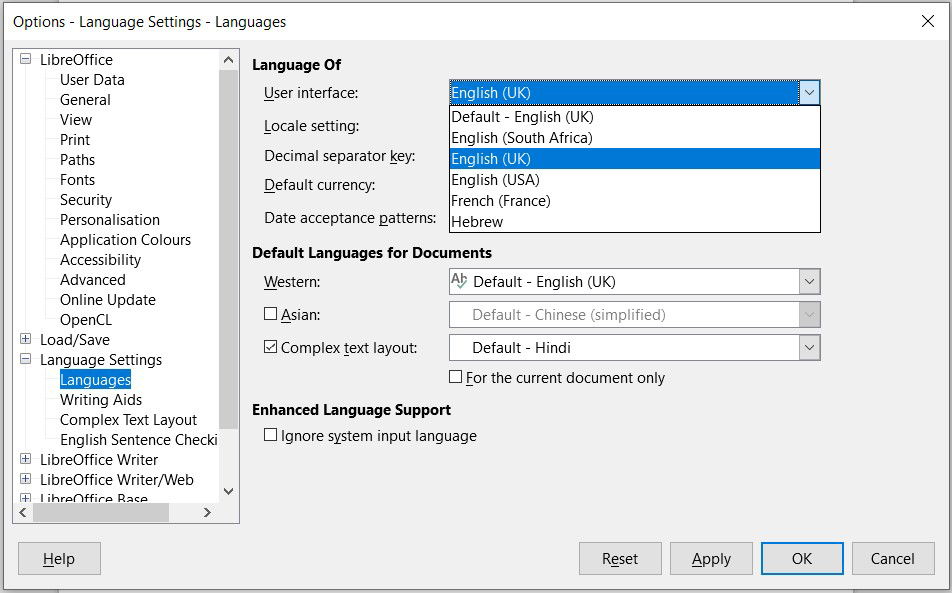
Task: Choose Default - English (UK) from list
Action: (x=634, y=117)
